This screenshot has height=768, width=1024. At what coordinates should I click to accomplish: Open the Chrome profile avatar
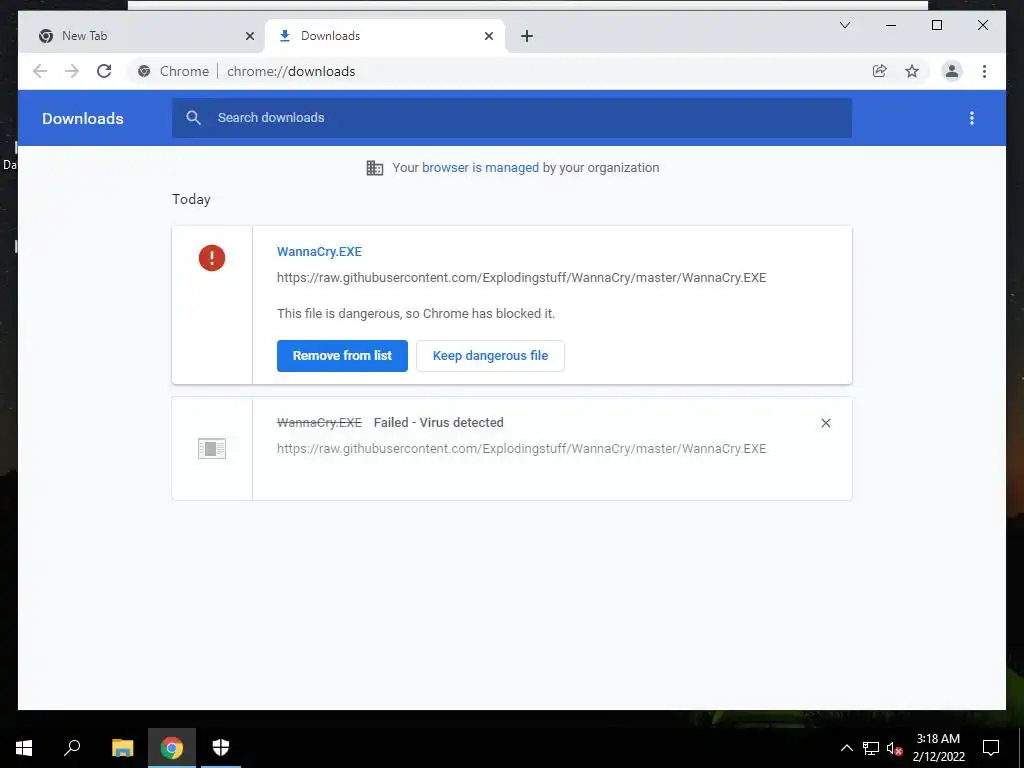click(x=952, y=71)
